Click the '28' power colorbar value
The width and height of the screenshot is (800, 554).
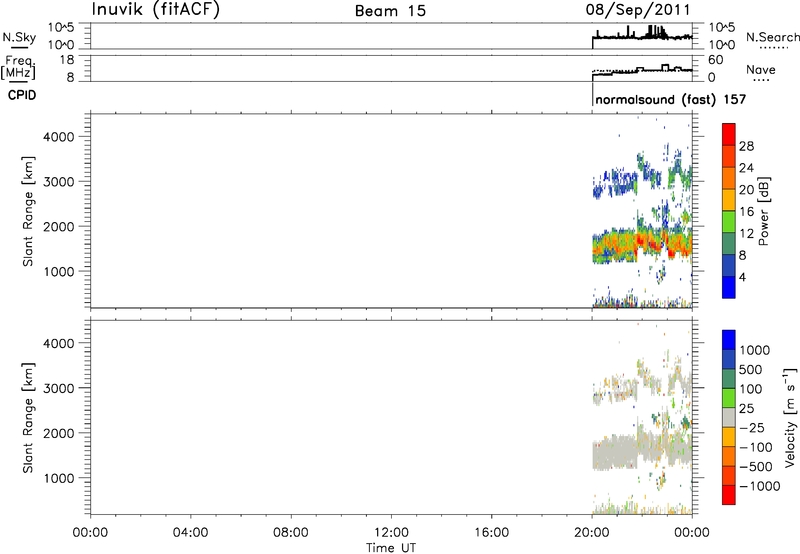point(746,146)
